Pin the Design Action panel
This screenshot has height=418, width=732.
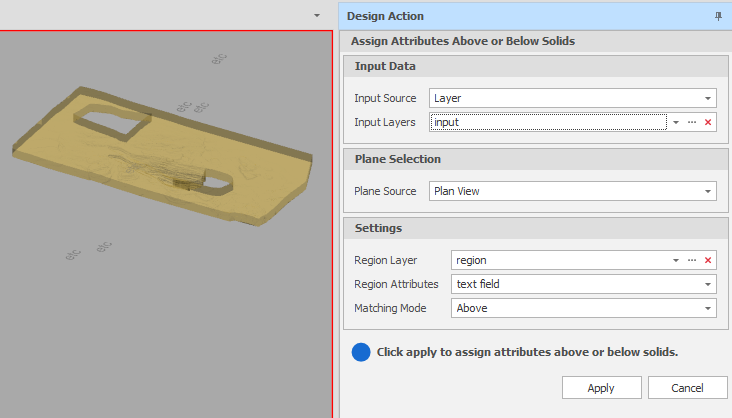(718, 16)
